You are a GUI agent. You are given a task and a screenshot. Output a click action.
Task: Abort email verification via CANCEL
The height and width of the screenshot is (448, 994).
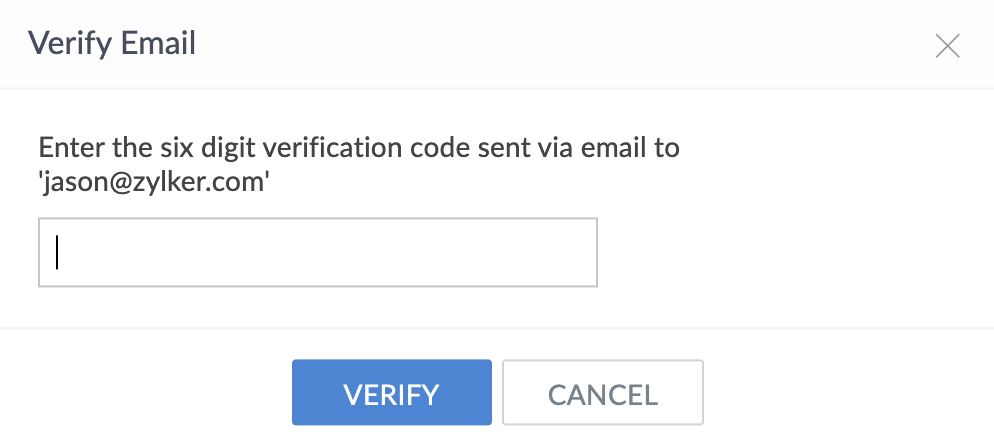(602, 393)
